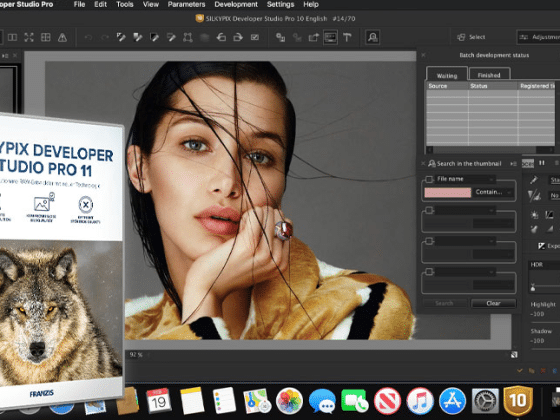Open thumbnail search magnifier icon in toolbar
Viewport: 560px width, 420px height.
coord(372,37)
